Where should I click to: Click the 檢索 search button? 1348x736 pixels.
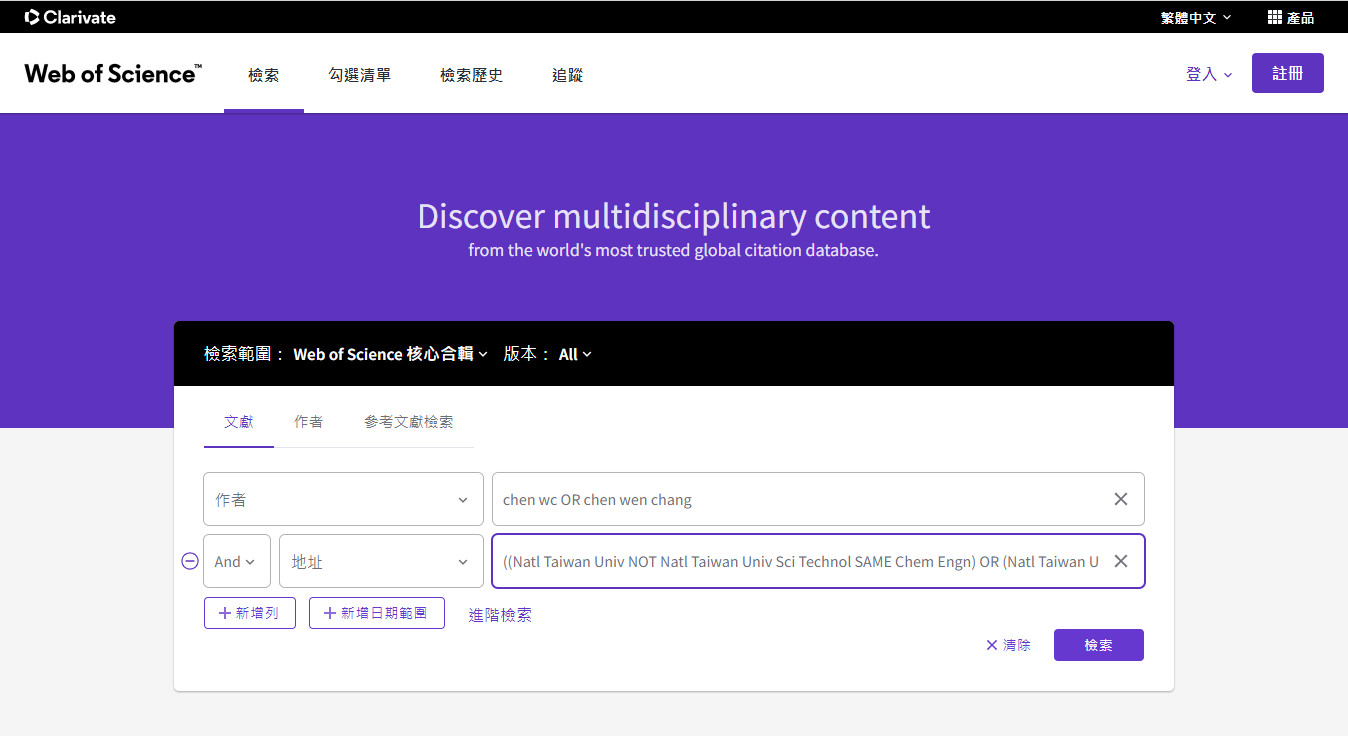click(x=1099, y=645)
